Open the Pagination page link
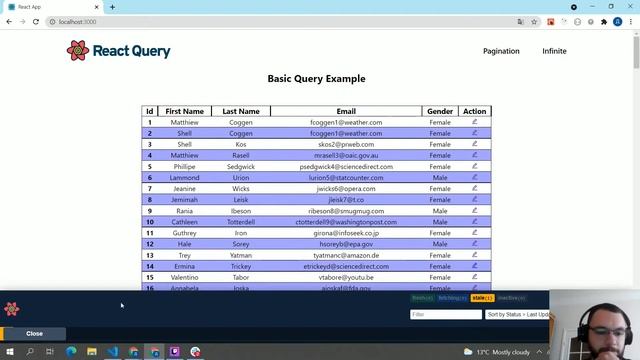640x360 pixels. (501, 51)
